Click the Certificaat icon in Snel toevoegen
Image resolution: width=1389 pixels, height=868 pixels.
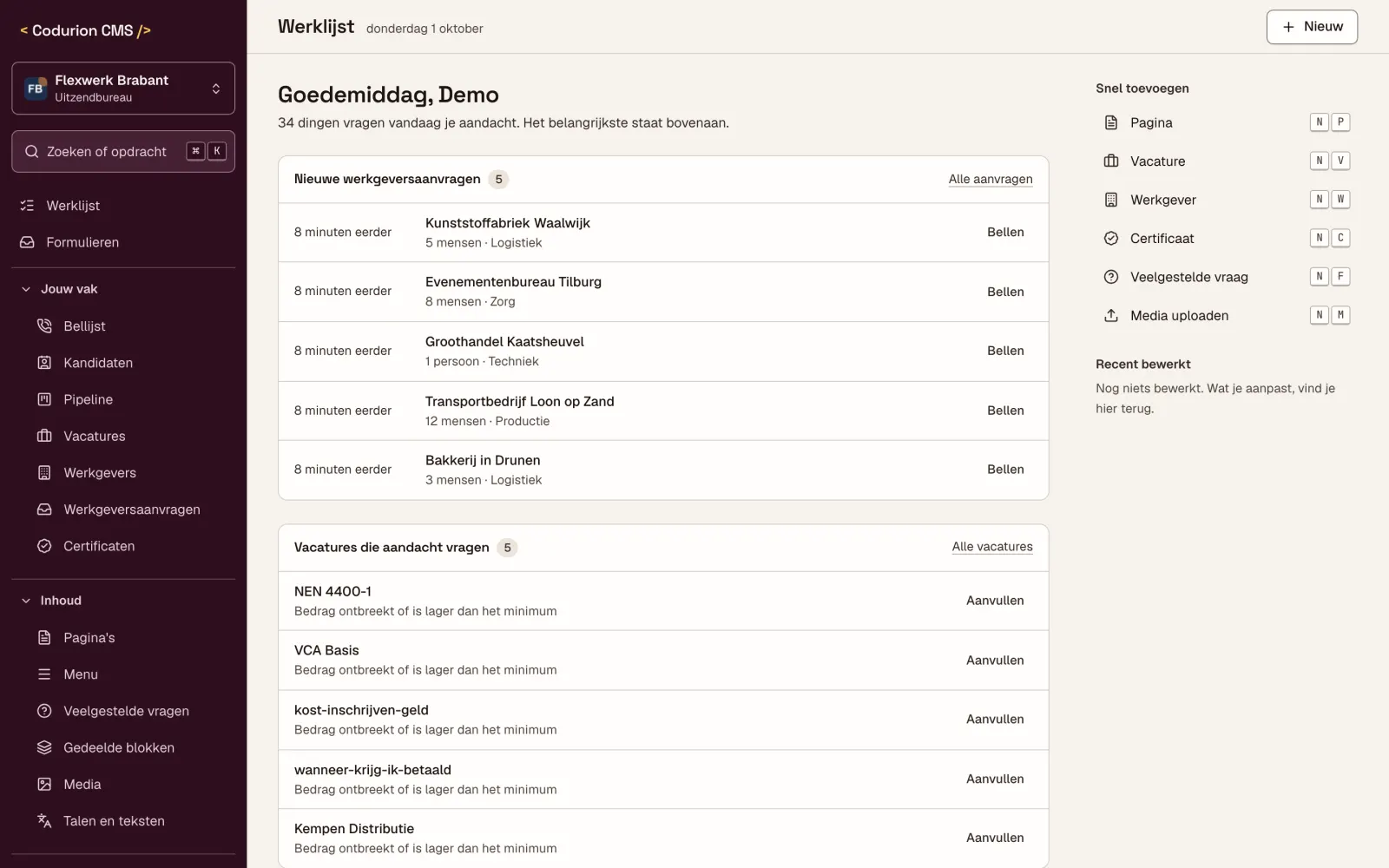click(1111, 239)
